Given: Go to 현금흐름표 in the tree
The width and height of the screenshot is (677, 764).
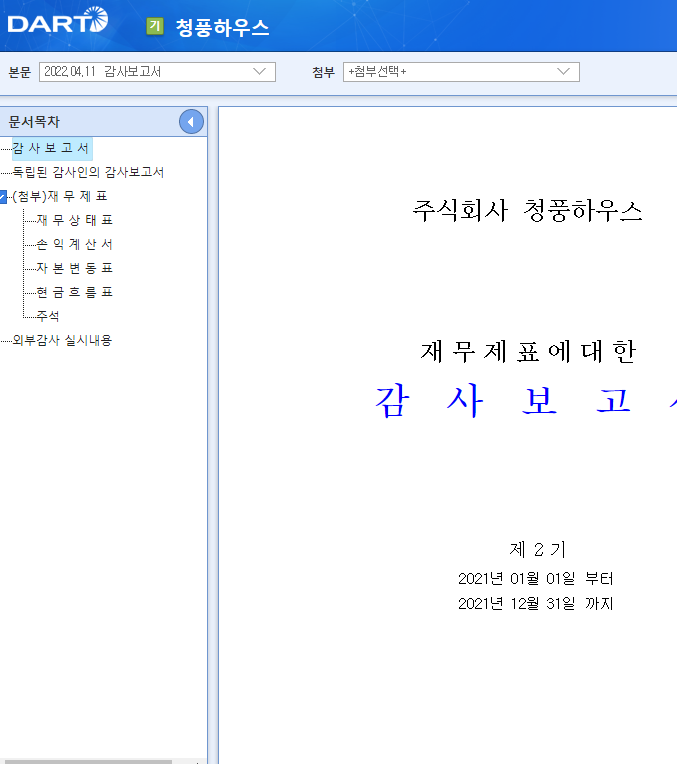Looking at the screenshot, I should (x=75, y=292).
